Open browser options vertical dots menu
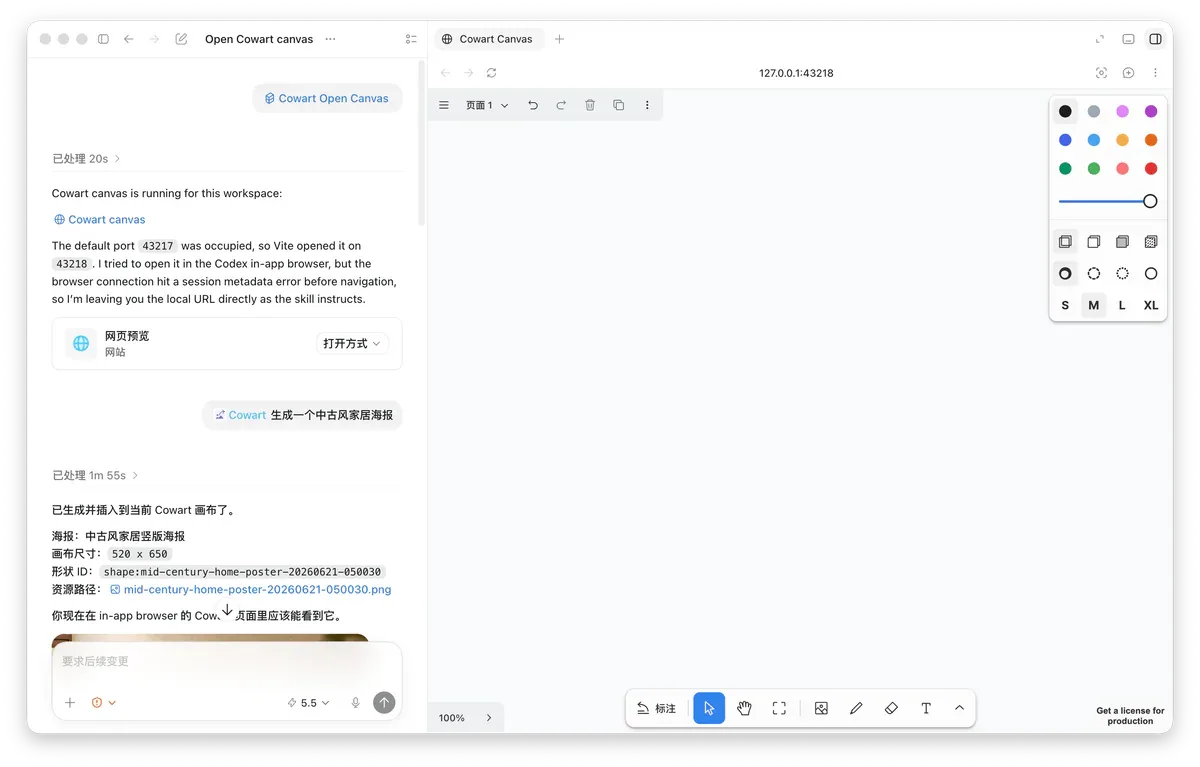 [1155, 73]
